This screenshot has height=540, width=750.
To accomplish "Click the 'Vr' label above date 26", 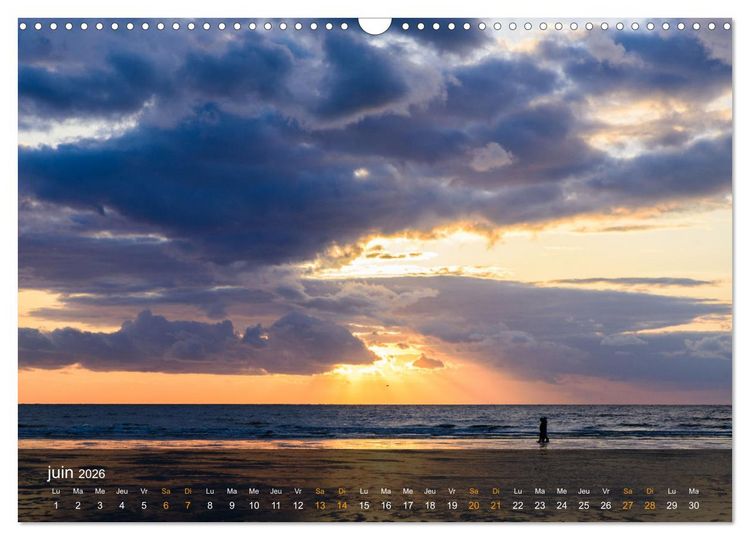I will [x=606, y=491].
